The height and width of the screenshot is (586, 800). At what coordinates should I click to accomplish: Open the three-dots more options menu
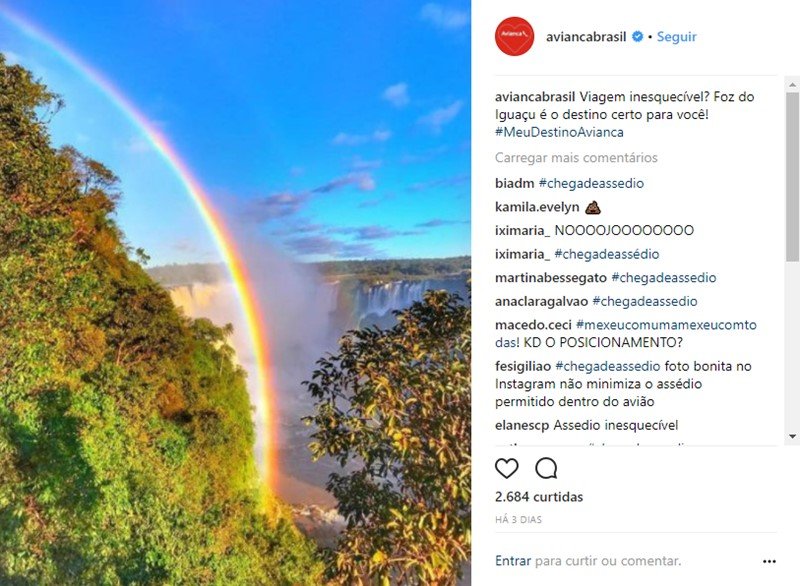click(769, 562)
